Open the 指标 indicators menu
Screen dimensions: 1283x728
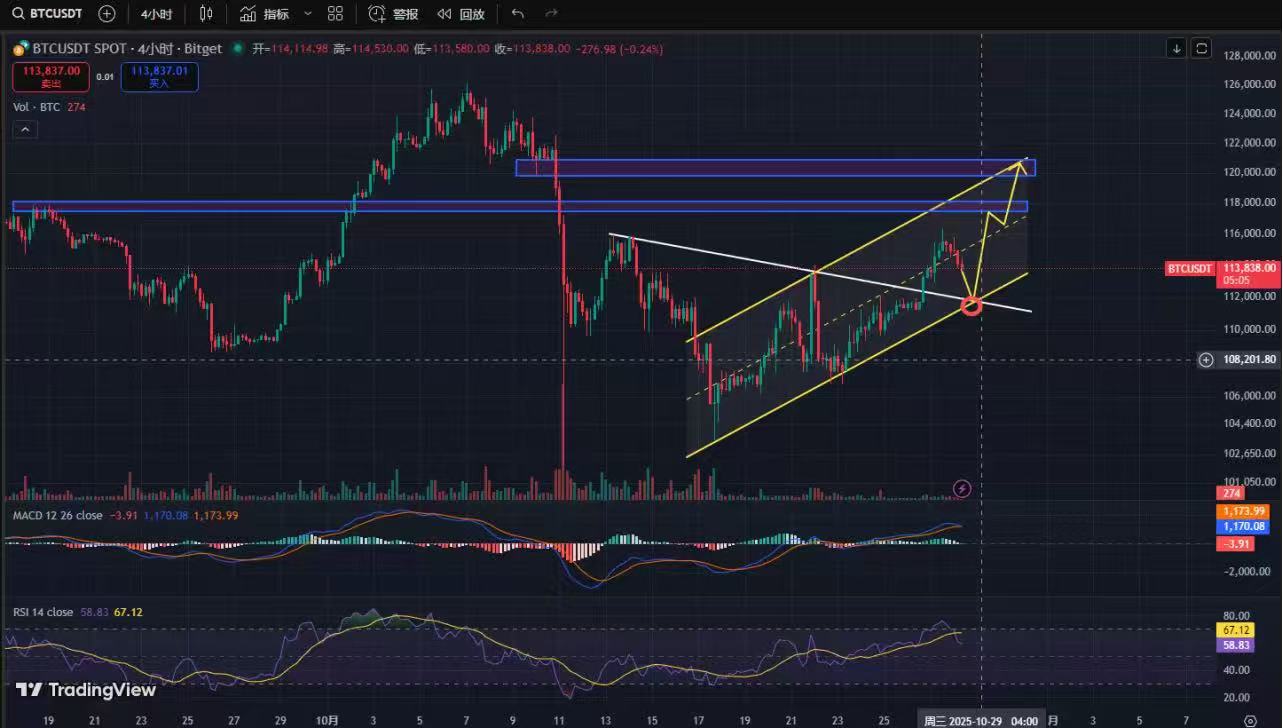[x=265, y=14]
